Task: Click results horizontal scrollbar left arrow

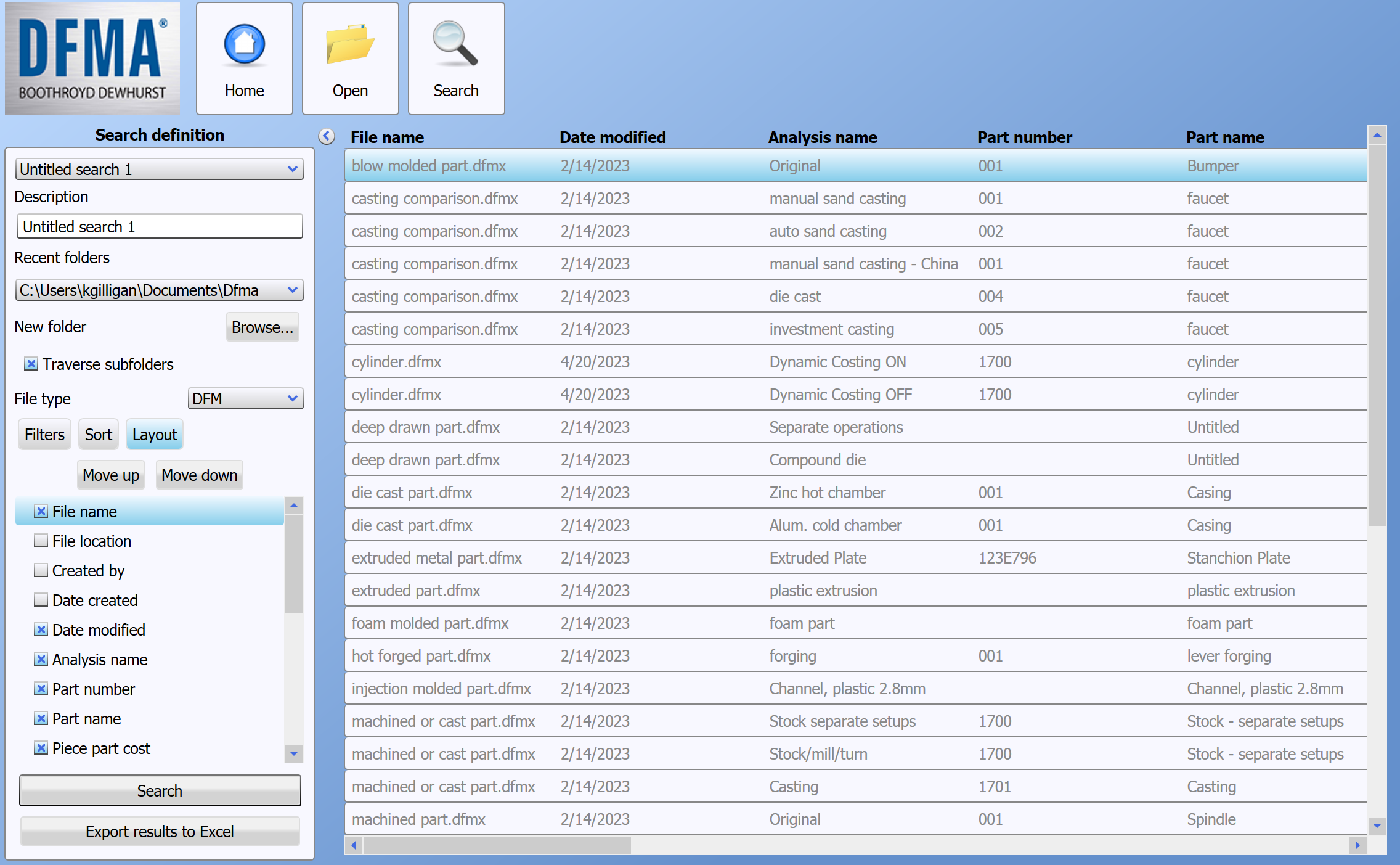Action: coord(354,845)
